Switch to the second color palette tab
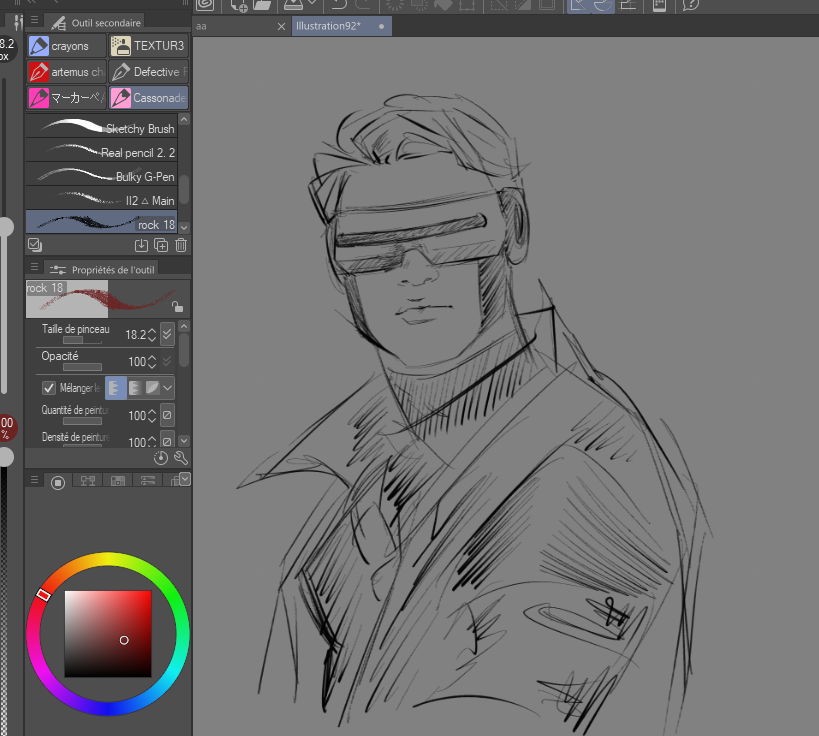 click(88, 481)
